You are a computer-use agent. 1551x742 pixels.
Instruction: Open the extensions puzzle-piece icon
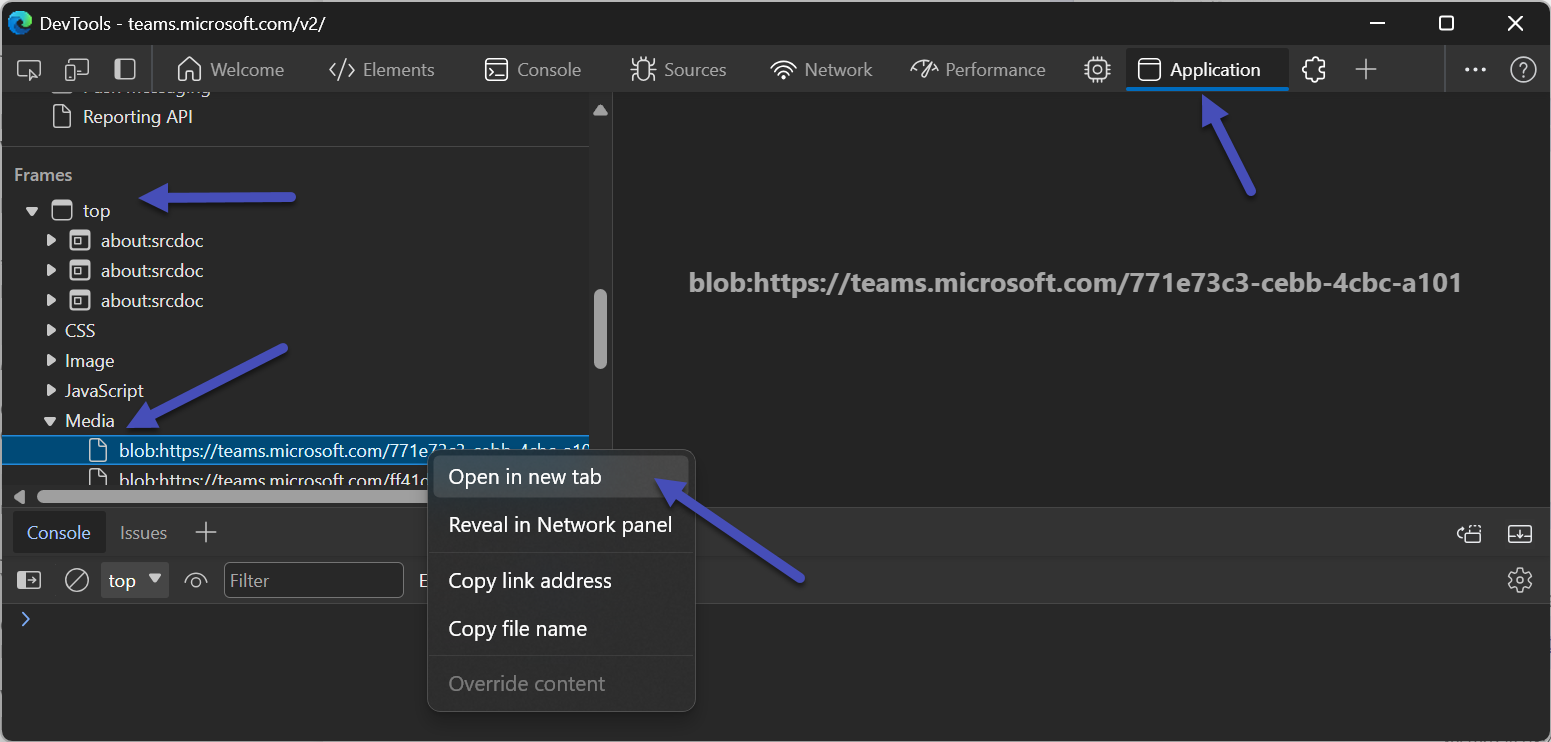(x=1314, y=70)
